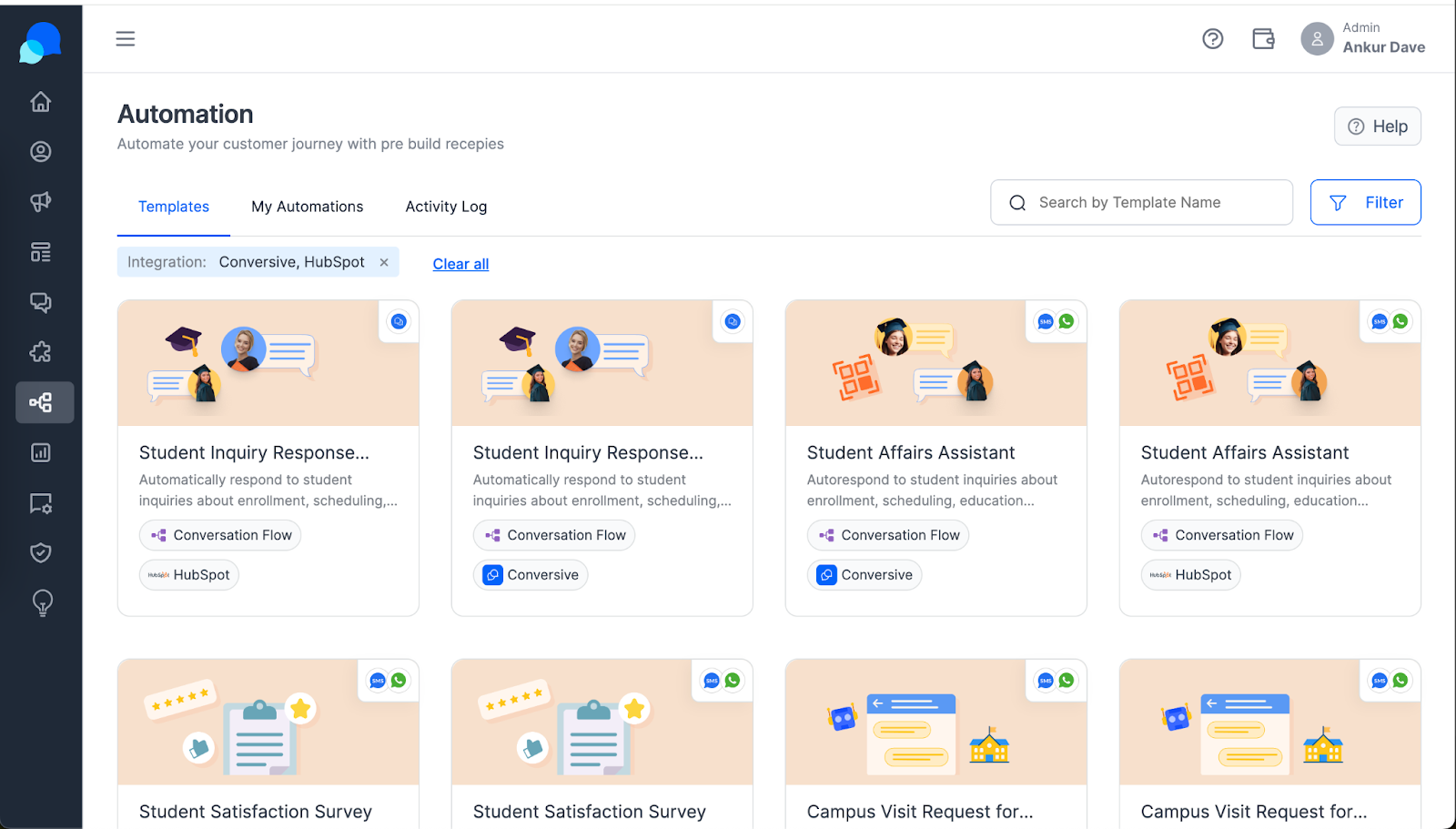
Task: Select the Automation flow sidebar icon
Action: [45, 402]
